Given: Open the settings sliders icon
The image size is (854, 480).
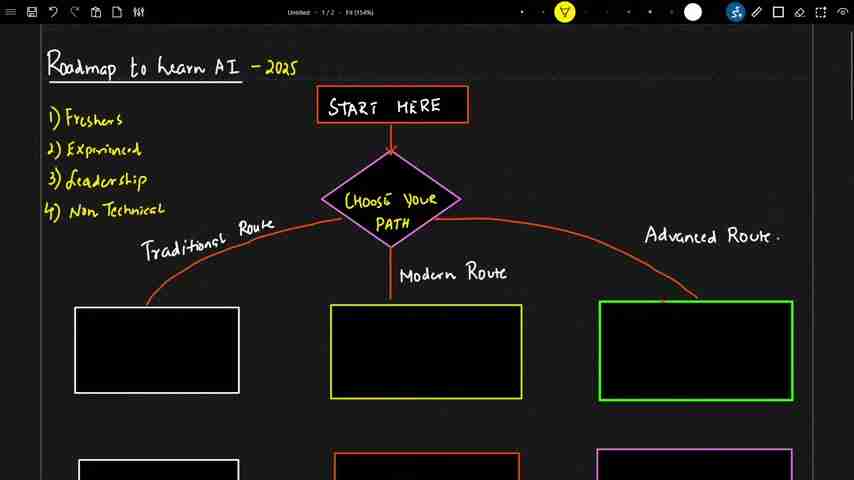Looking at the screenshot, I should [x=138, y=12].
